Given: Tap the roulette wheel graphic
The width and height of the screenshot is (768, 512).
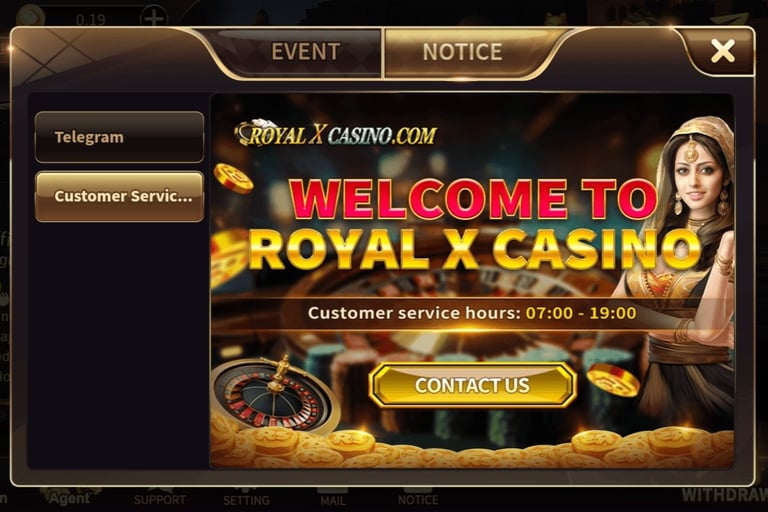Looking at the screenshot, I should point(274,393).
